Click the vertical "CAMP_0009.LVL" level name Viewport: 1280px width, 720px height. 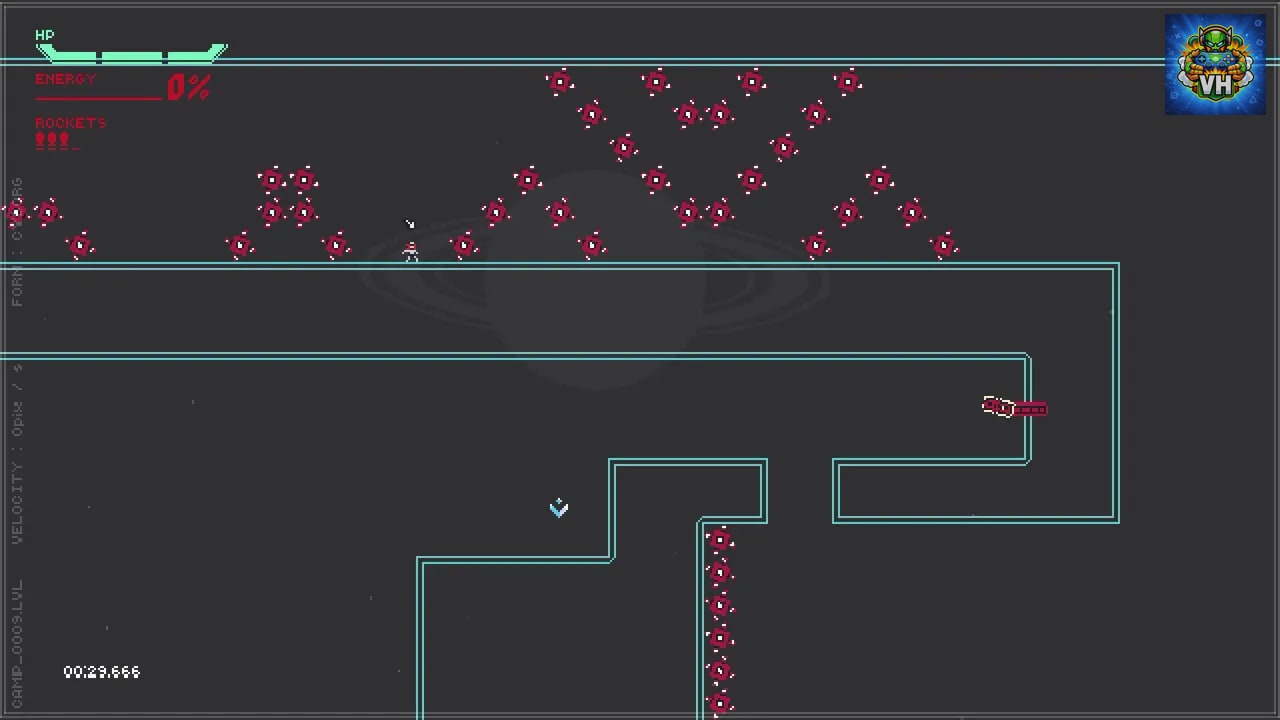[17, 644]
